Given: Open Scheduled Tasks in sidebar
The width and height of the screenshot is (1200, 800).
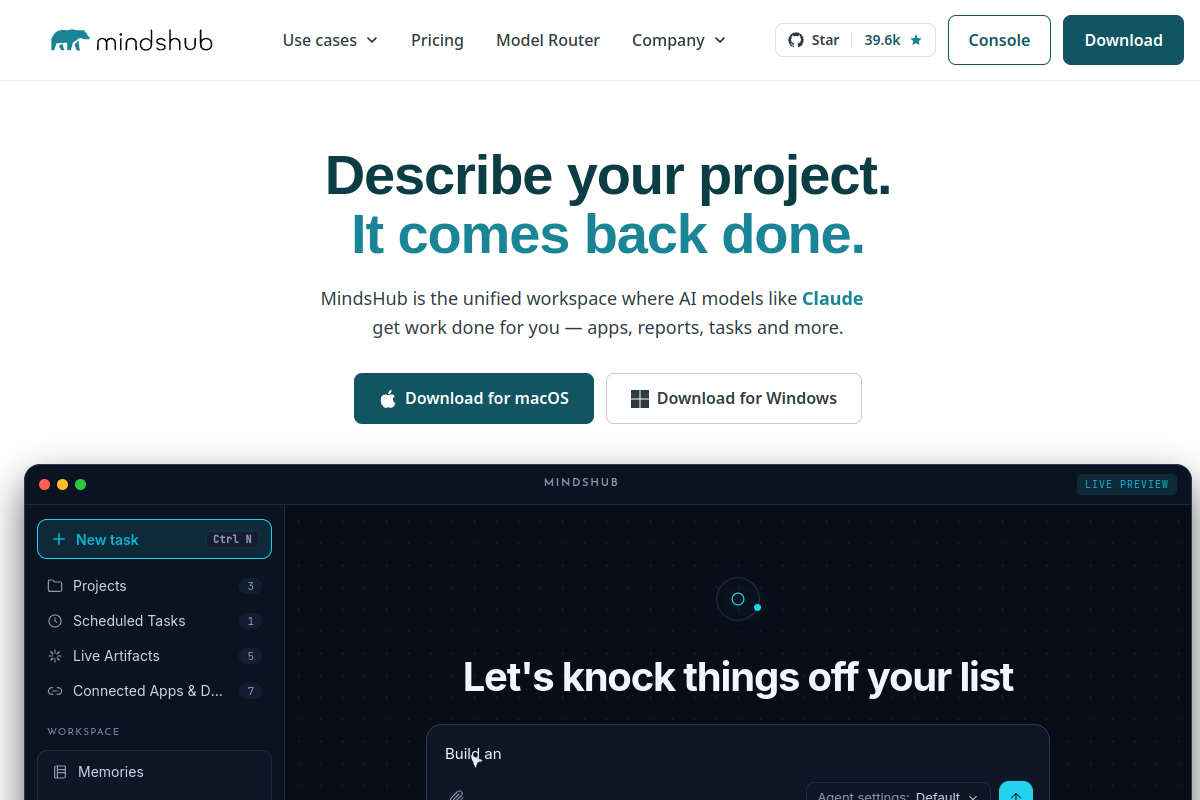Looking at the screenshot, I should (x=154, y=621).
